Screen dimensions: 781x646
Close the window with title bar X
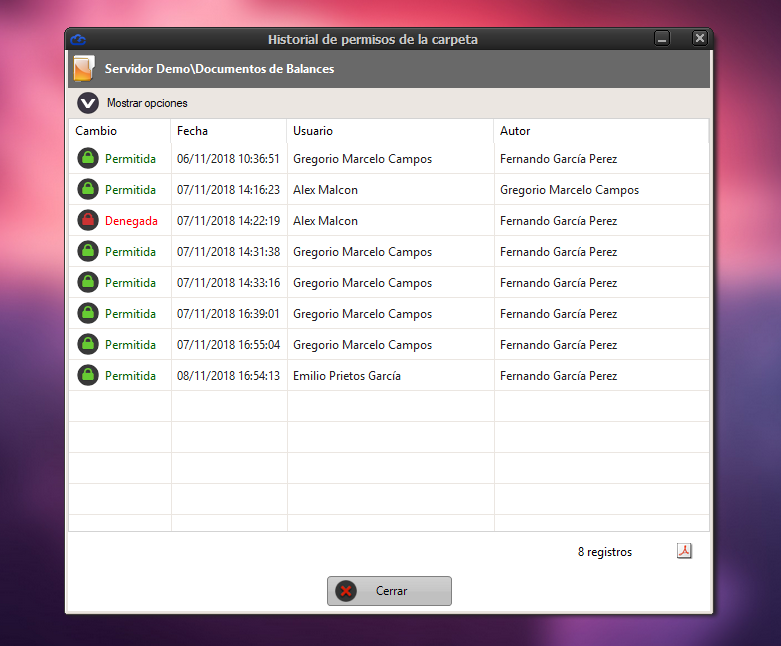point(700,38)
